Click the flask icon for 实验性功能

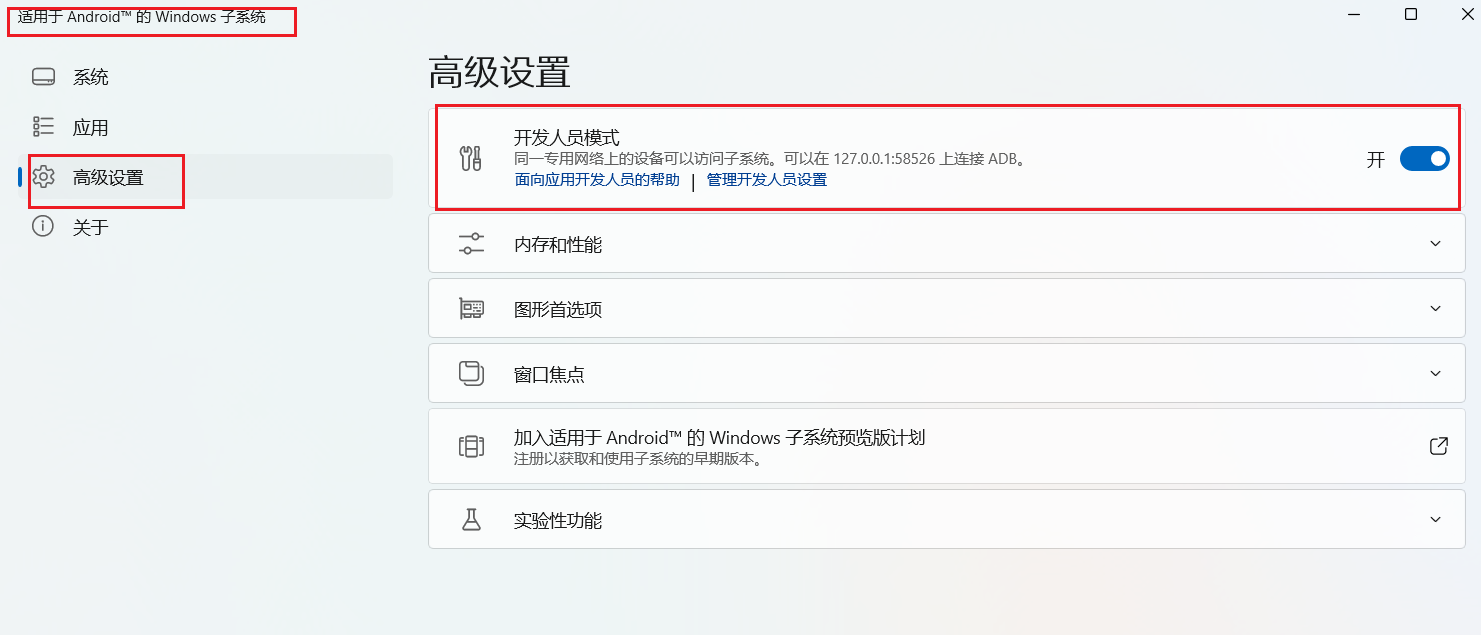click(x=471, y=520)
